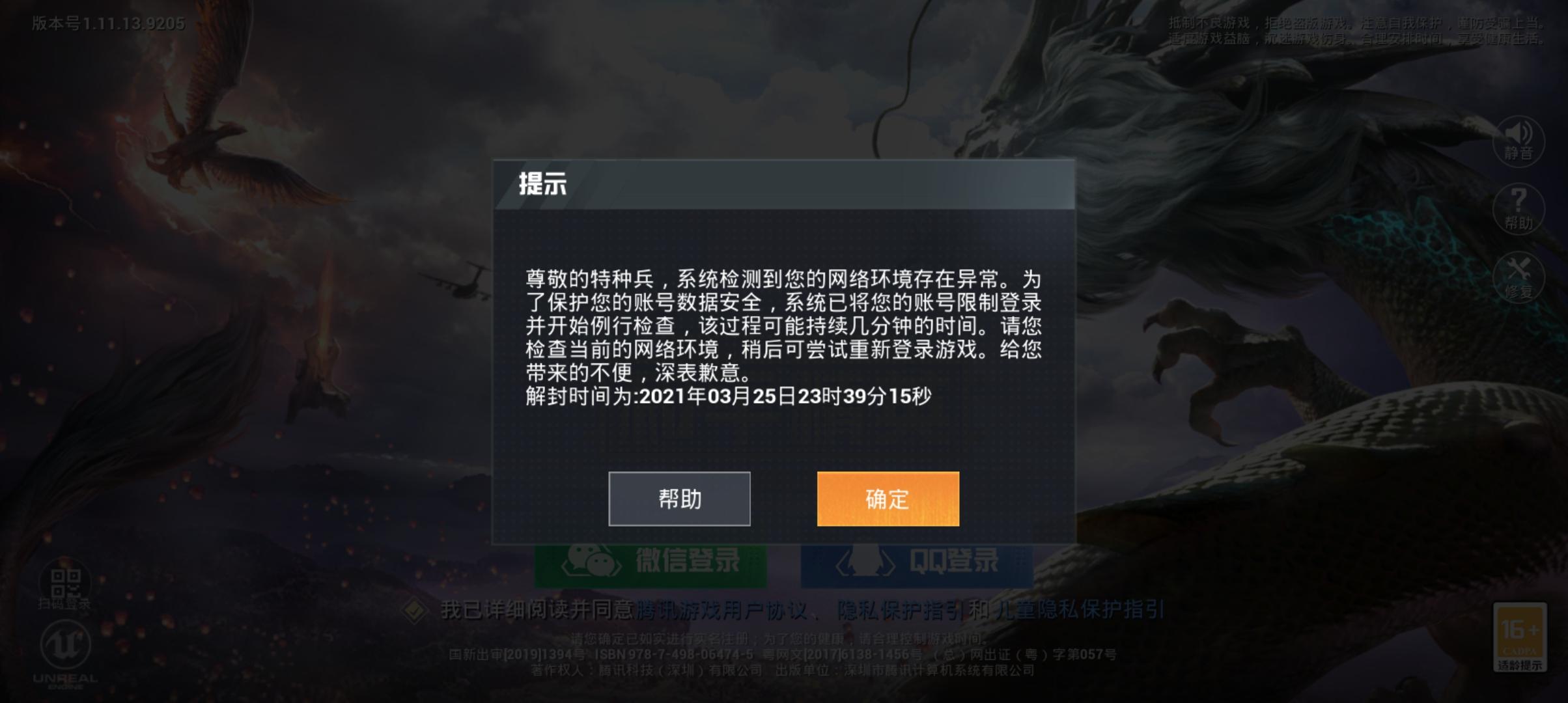Mute the game sound with 静音 icon
The height and width of the screenshot is (703, 1568).
(x=1518, y=141)
